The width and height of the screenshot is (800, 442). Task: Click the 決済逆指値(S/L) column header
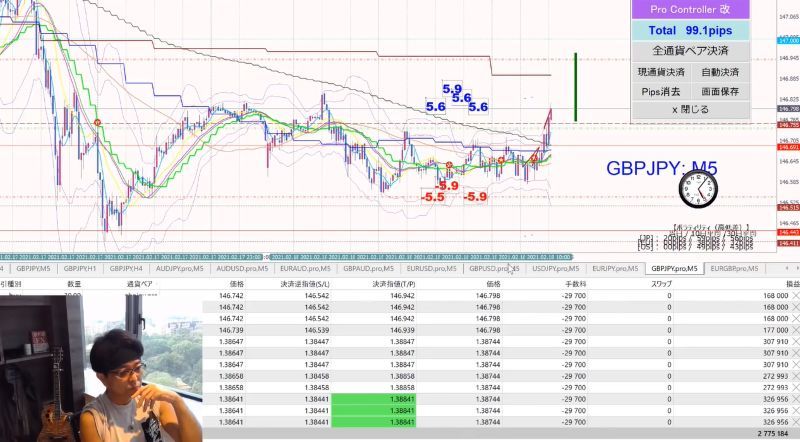pos(305,284)
